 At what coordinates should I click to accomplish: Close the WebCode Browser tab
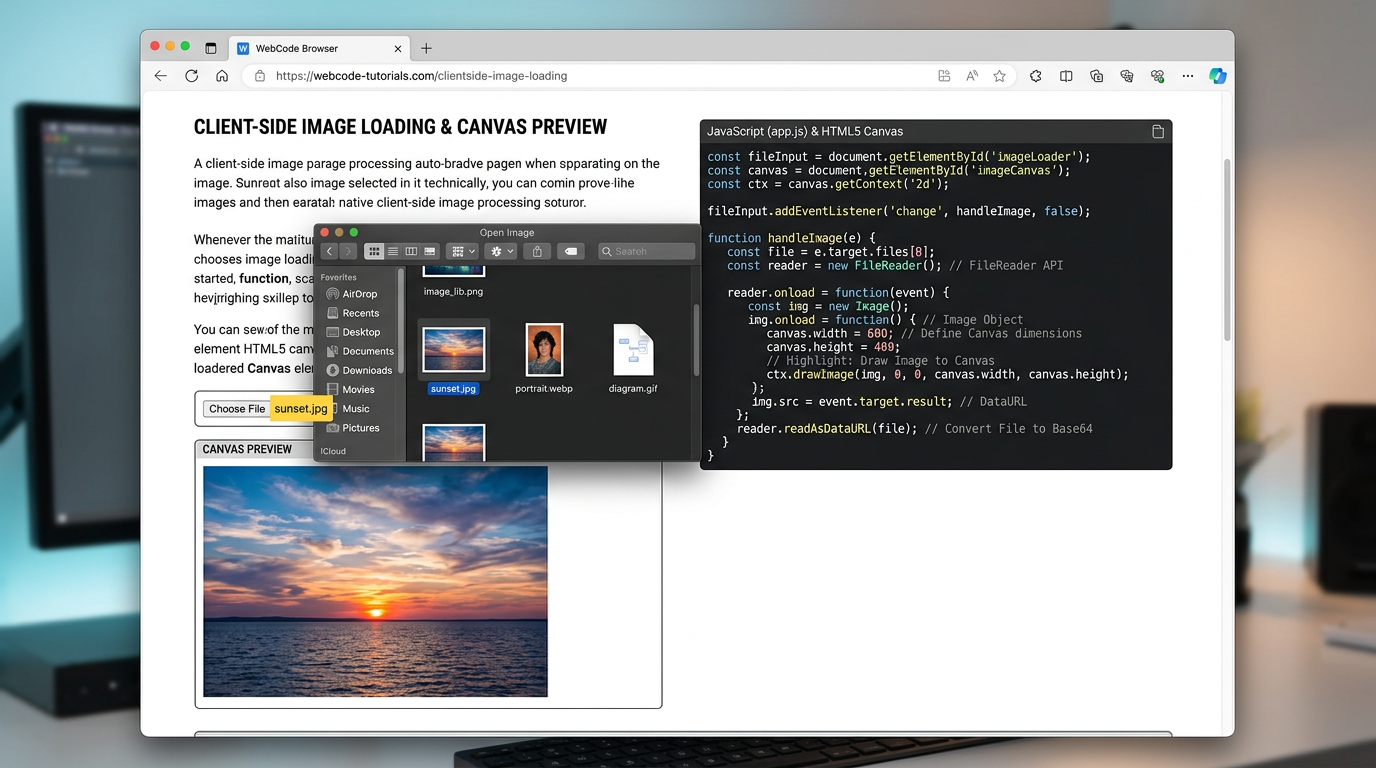click(398, 48)
